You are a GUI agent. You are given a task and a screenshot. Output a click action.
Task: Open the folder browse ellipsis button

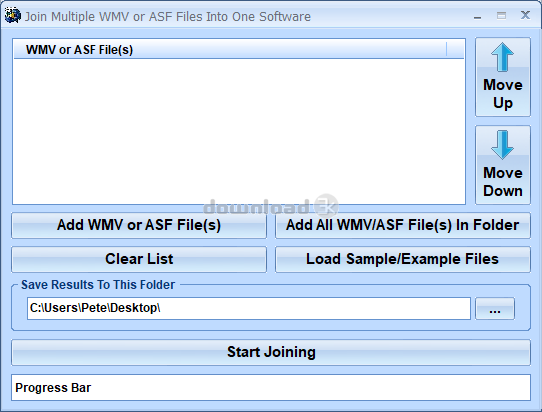[x=495, y=308]
